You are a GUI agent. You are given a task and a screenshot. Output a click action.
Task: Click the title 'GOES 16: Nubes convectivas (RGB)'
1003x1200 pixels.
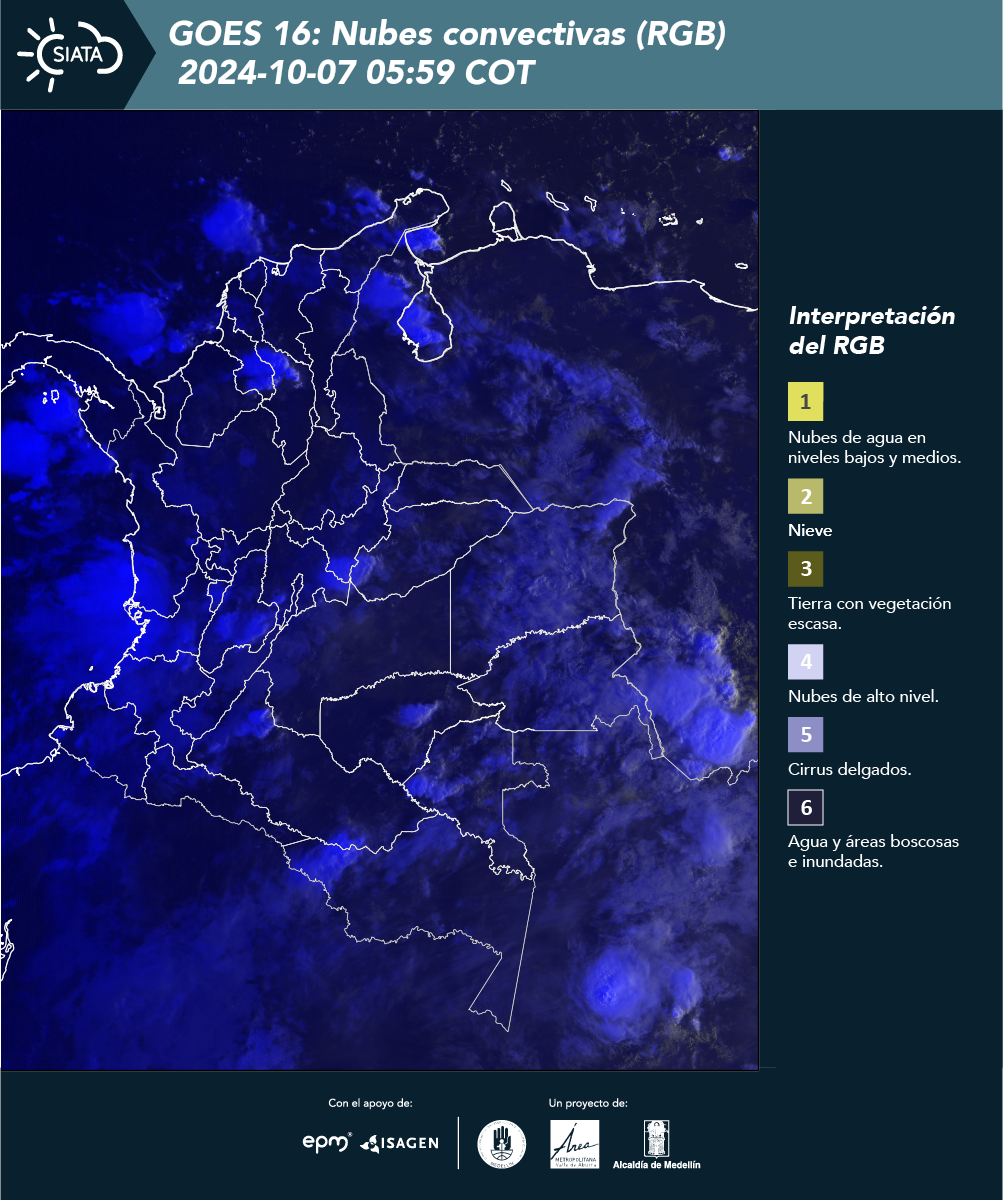click(x=447, y=35)
